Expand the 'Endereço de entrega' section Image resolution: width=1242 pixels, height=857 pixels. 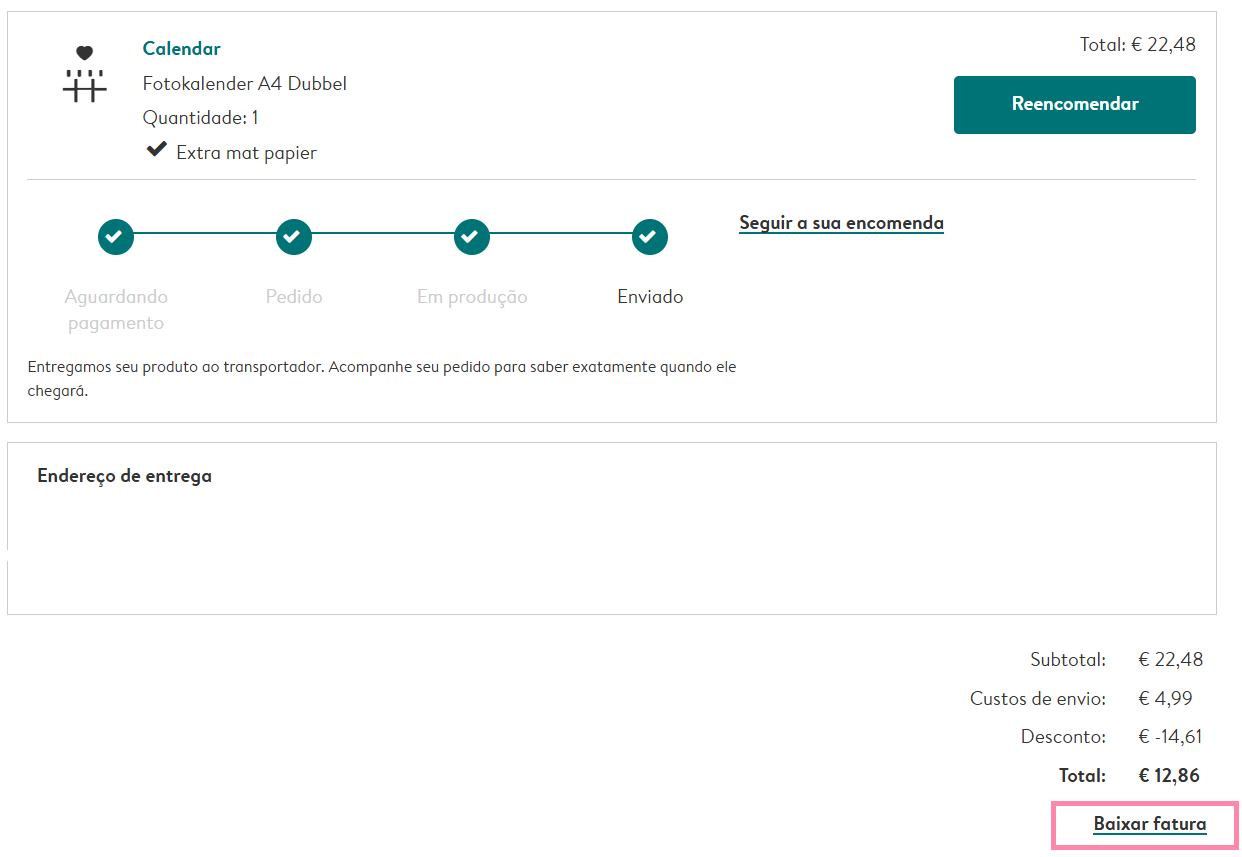coord(124,476)
